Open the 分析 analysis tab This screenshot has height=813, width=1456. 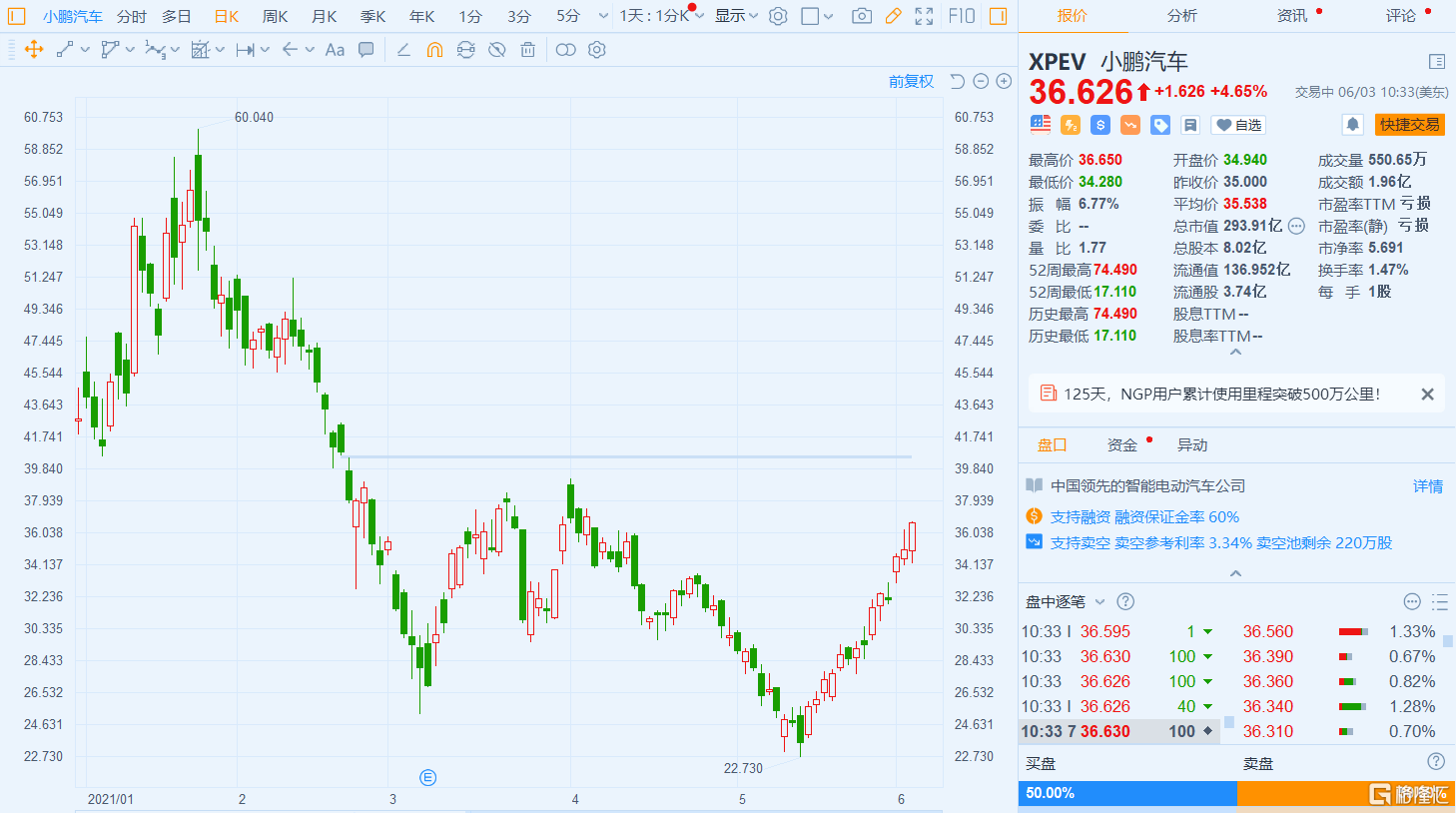tap(1181, 16)
